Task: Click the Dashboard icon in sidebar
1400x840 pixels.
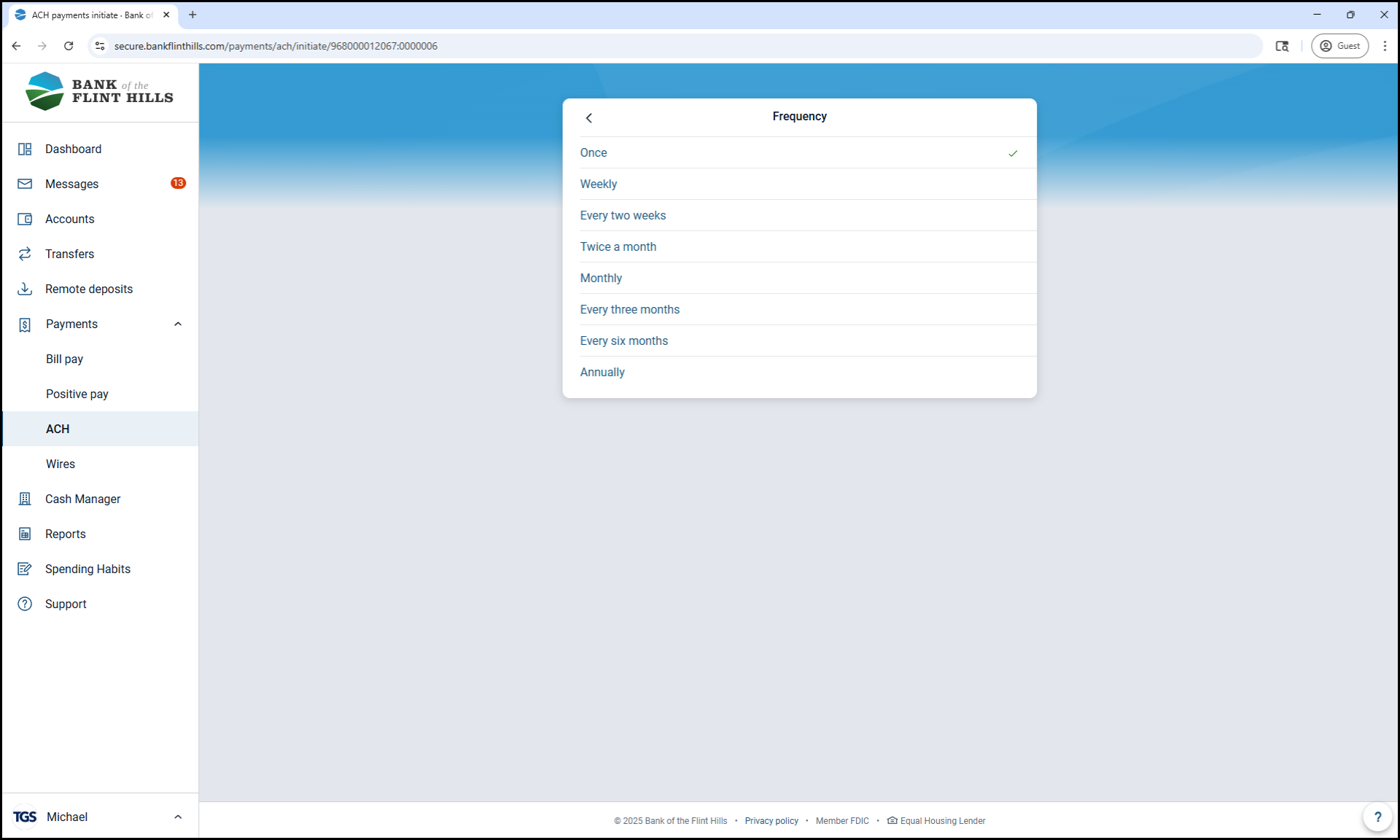Action: [25, 149]
